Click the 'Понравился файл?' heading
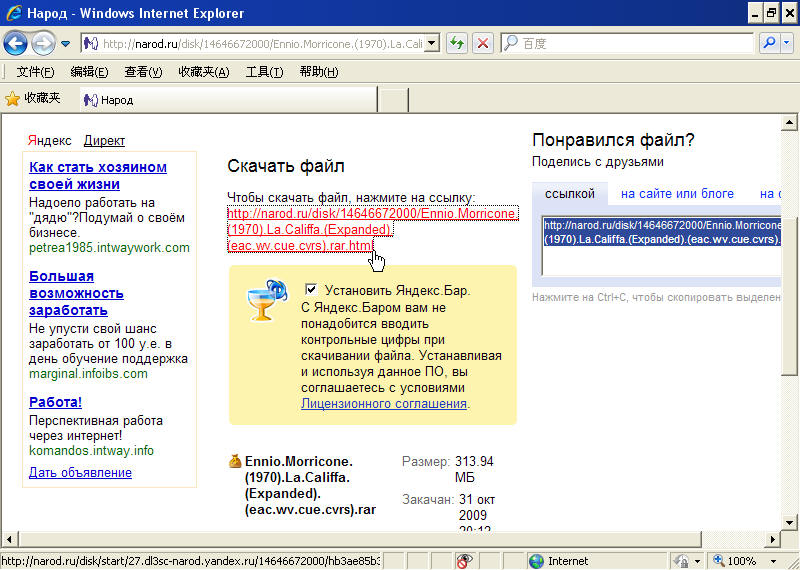This screenshot has width=800, height=570. [x=613, y=140]
